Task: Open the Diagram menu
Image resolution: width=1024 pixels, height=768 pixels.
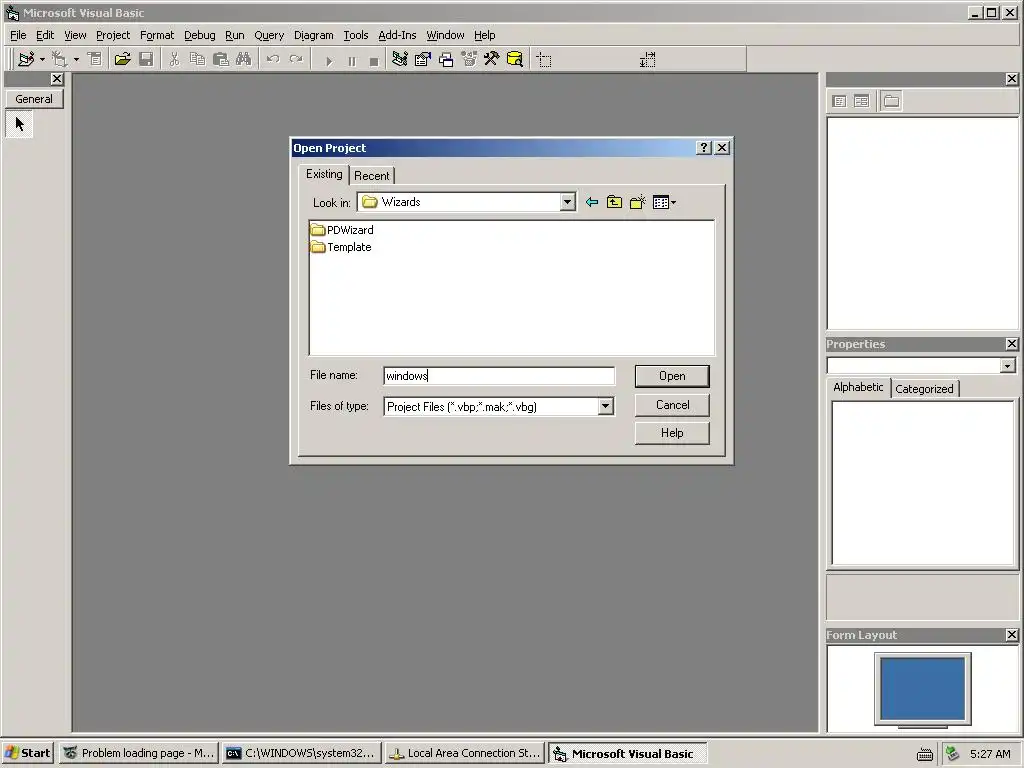Action: pyautogui.click(x=313, y=35)
